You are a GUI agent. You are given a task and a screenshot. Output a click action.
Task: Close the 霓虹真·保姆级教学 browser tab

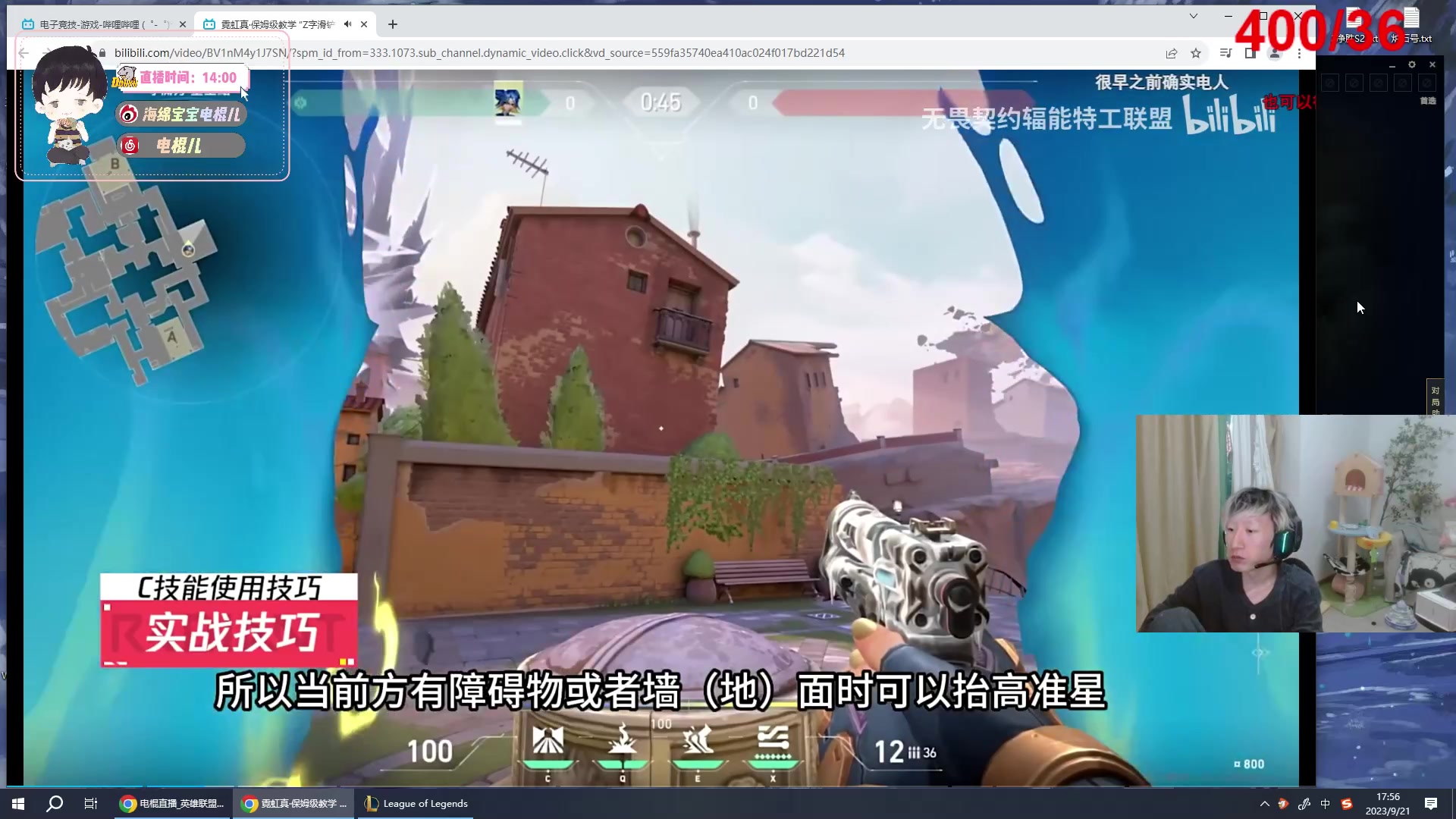[364, 24]
